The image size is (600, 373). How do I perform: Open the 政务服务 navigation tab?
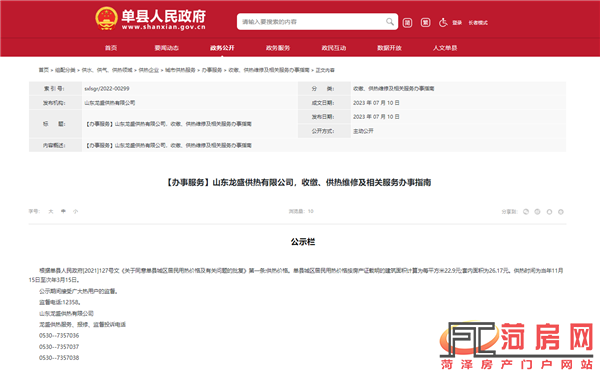(x=278, y=48)
